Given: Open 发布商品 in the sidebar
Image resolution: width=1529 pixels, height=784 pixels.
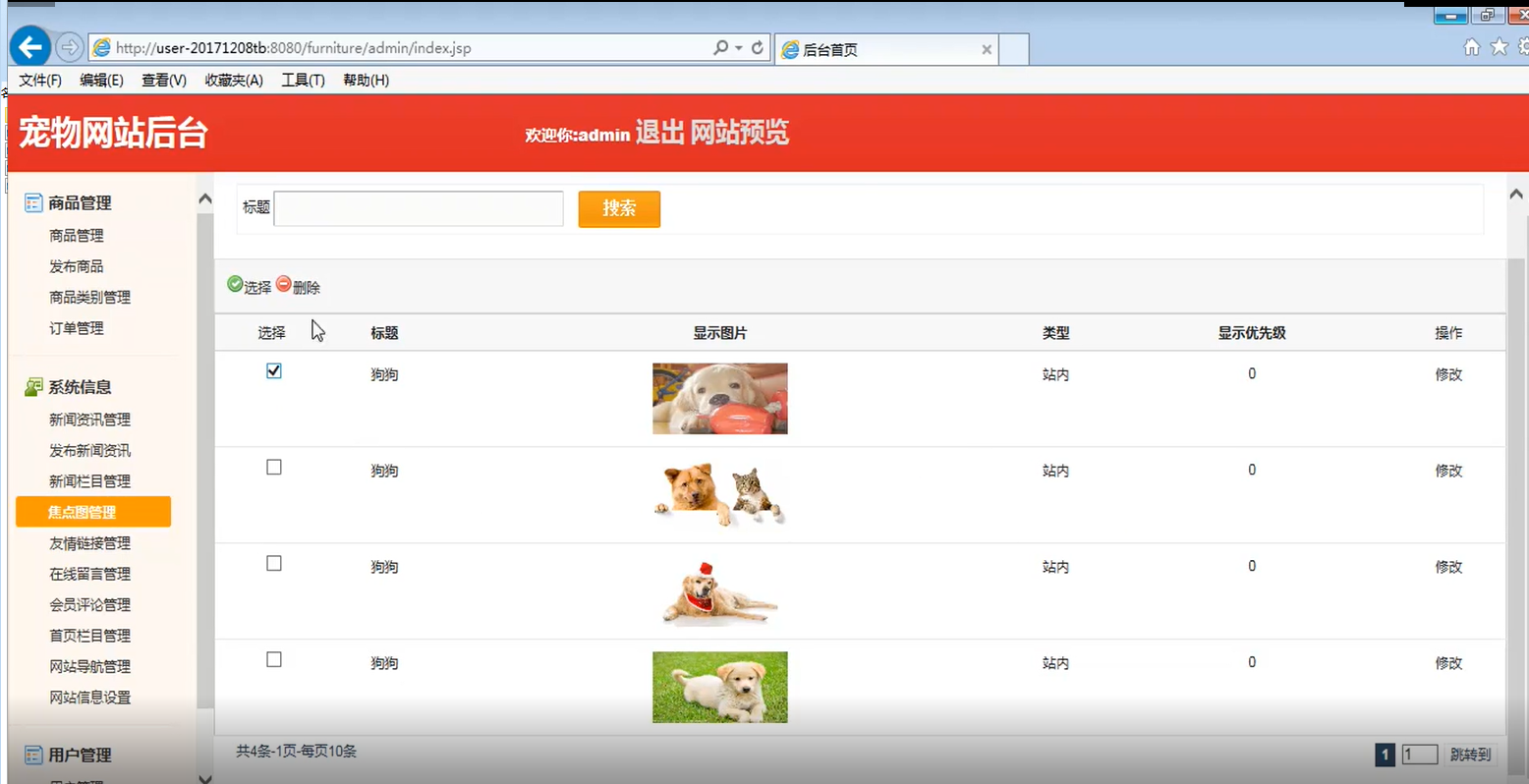Looking at the screenshot, I should pyautogui.click(x=77, y=266).
